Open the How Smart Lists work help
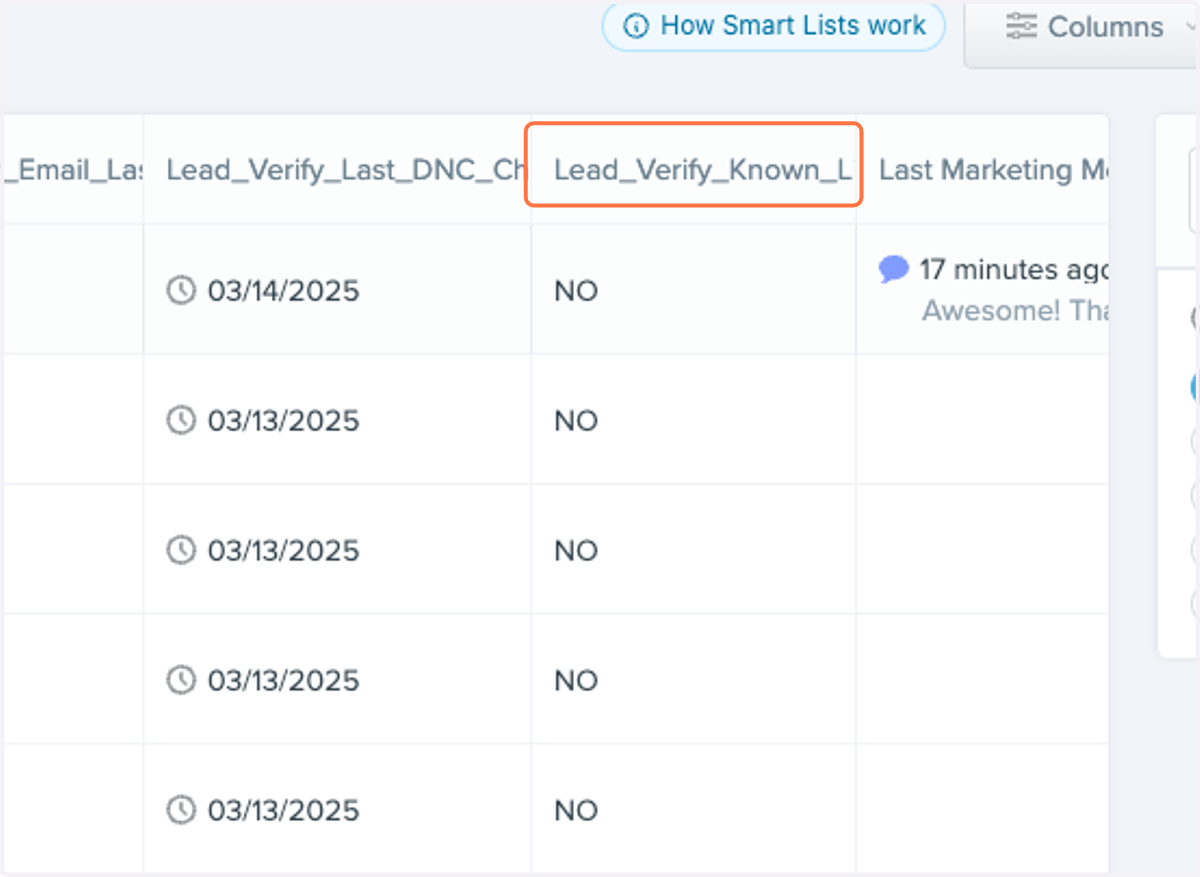 773,25
